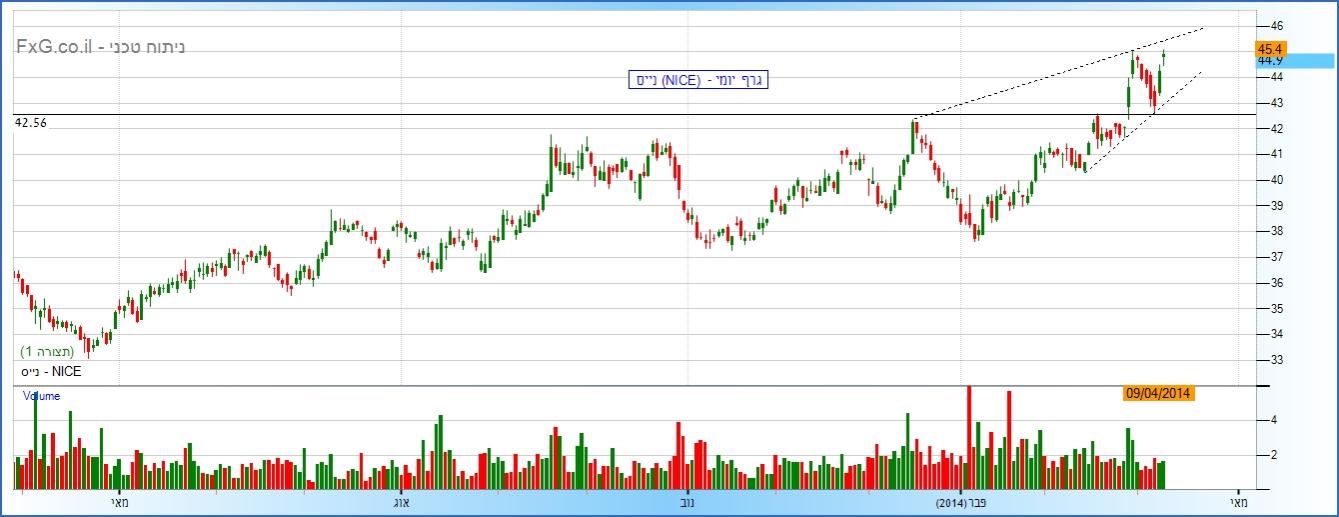This screenshot has height=517, width=1339.
Task: Click the orange 09/04/2014 date label
Action: tap(1159, 393)
